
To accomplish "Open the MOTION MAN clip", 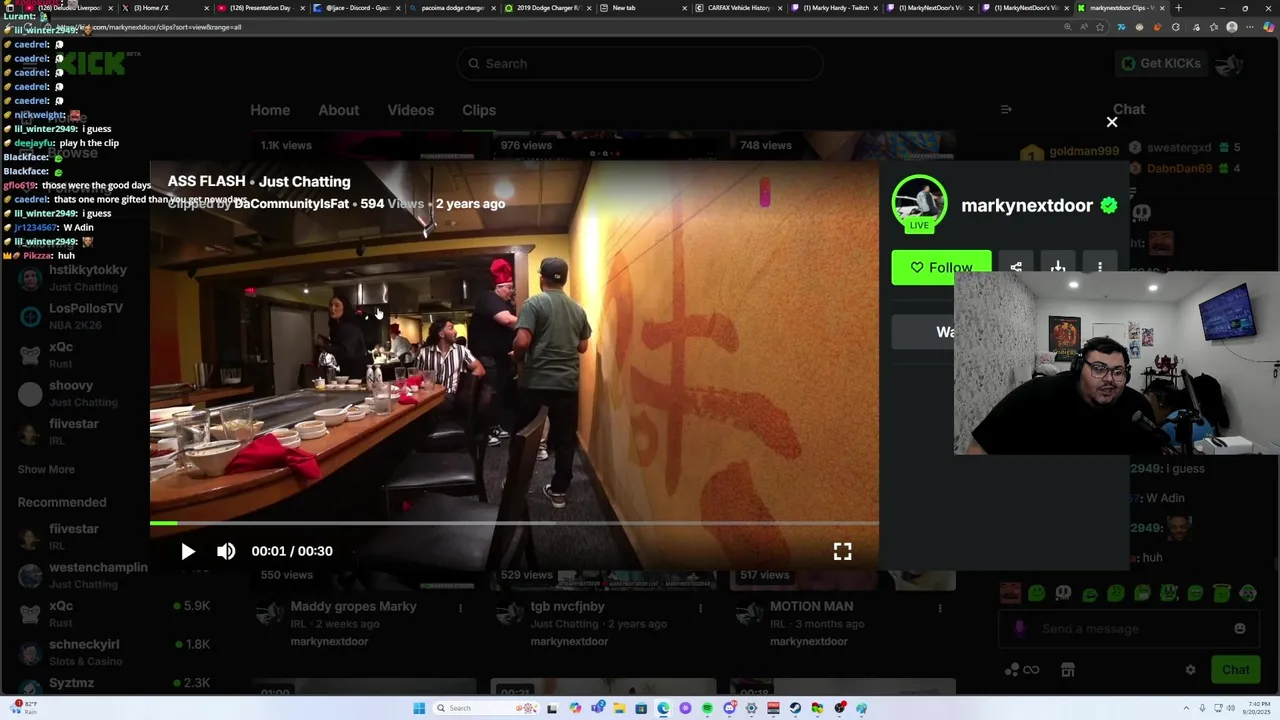I will tap(811, 606).
